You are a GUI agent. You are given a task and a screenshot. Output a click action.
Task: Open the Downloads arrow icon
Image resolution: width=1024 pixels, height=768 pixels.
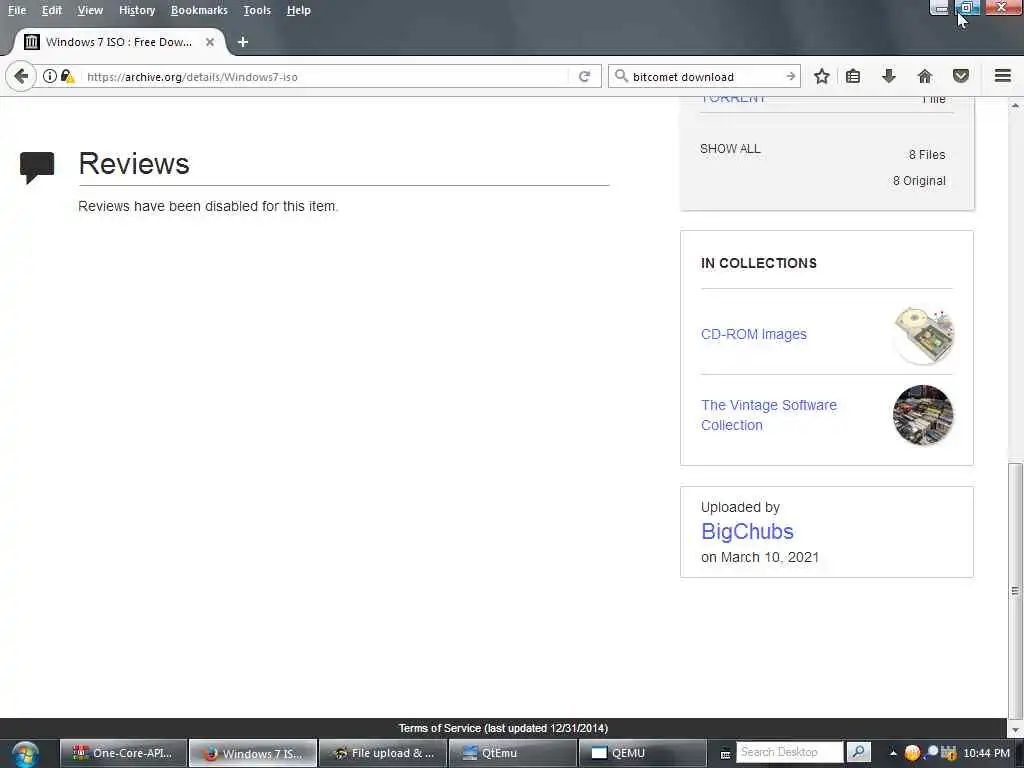(x=888, y=76)
